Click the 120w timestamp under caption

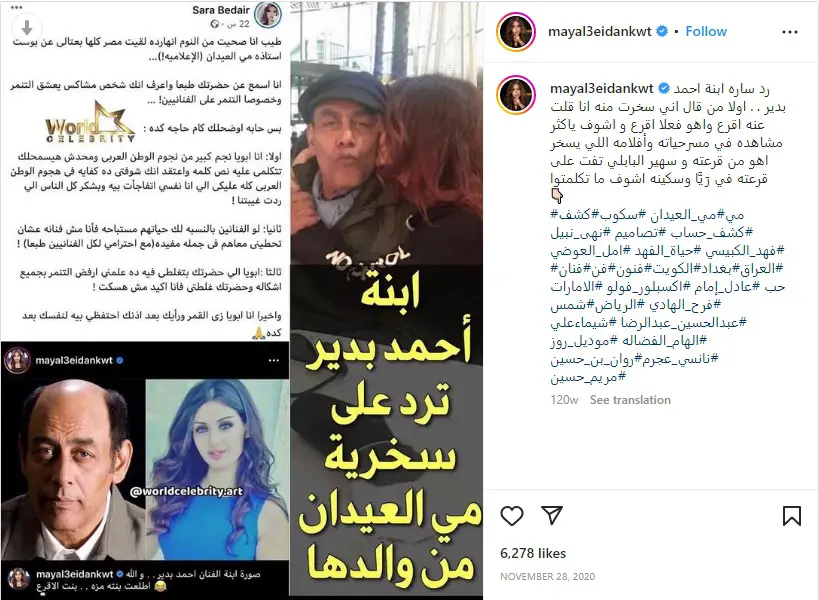click(564, 400)
